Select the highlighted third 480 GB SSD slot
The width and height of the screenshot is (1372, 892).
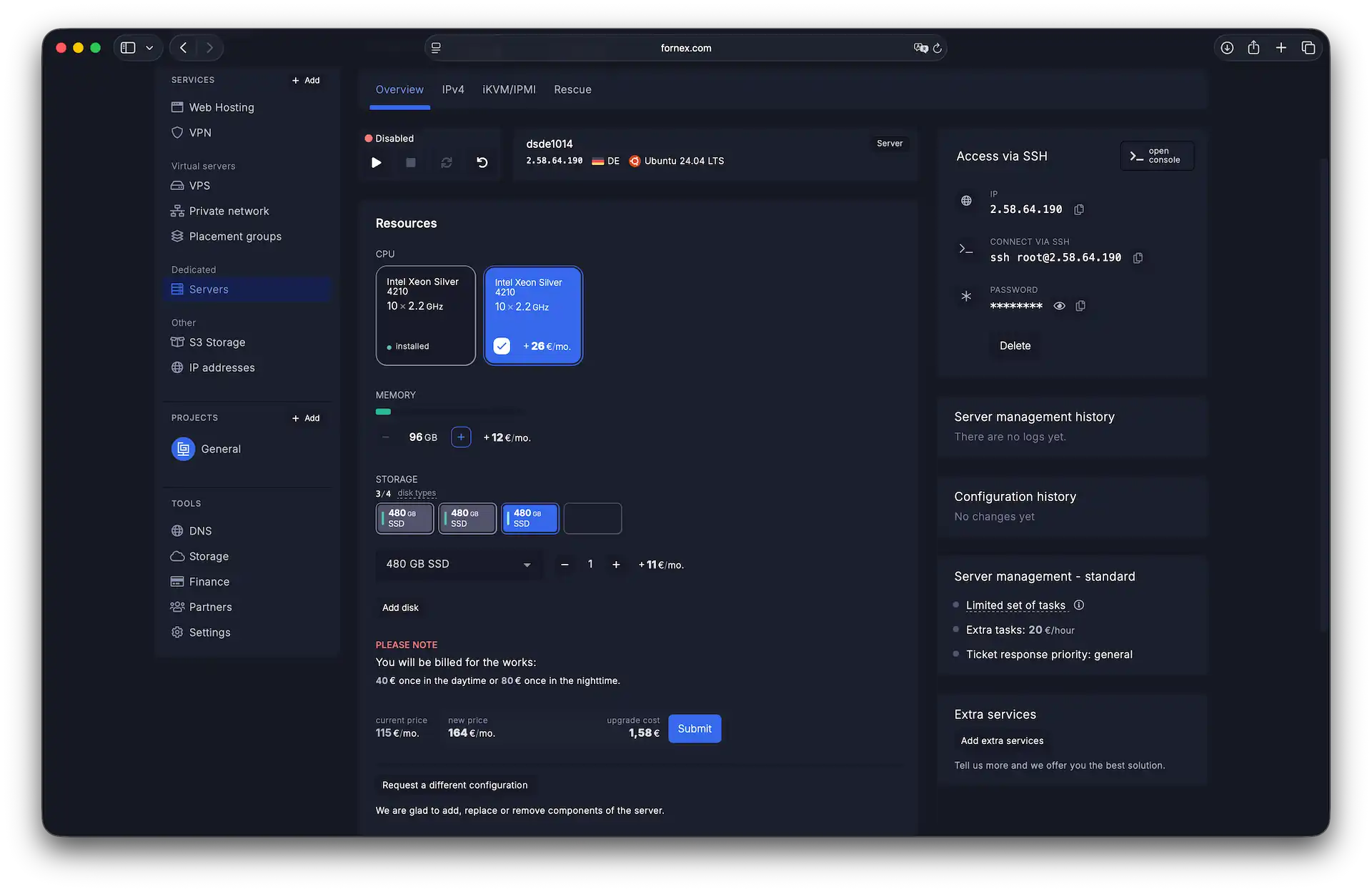(x=530, y=518)
